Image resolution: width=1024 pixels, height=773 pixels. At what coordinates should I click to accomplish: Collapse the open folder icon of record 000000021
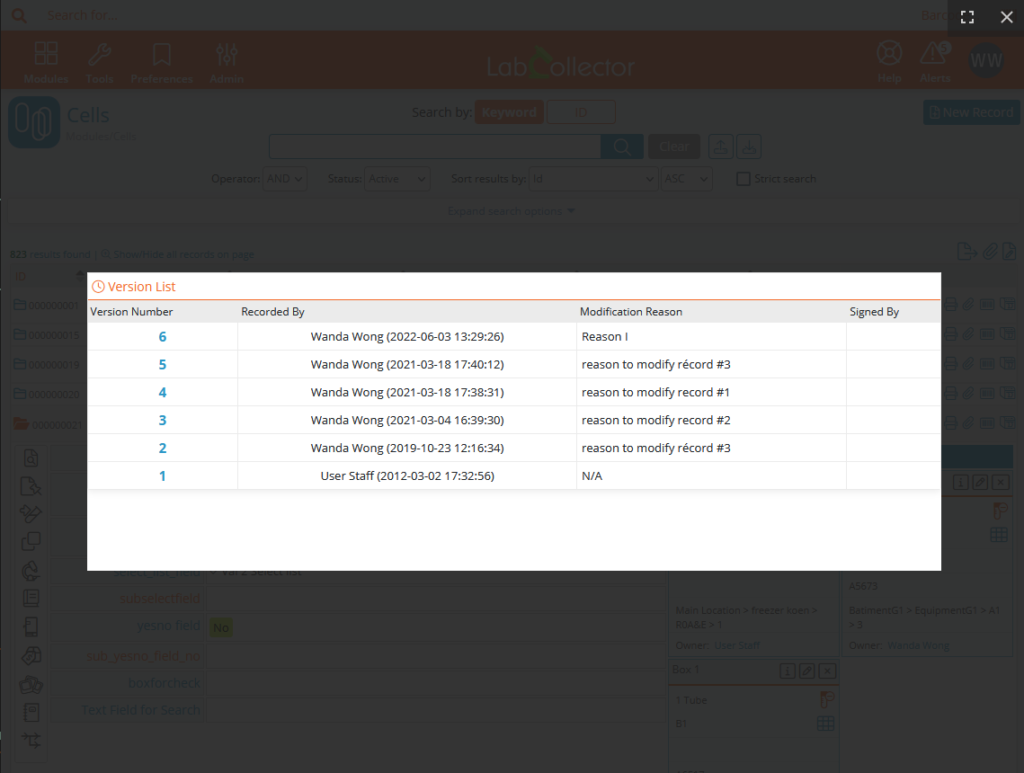point(21,424)
